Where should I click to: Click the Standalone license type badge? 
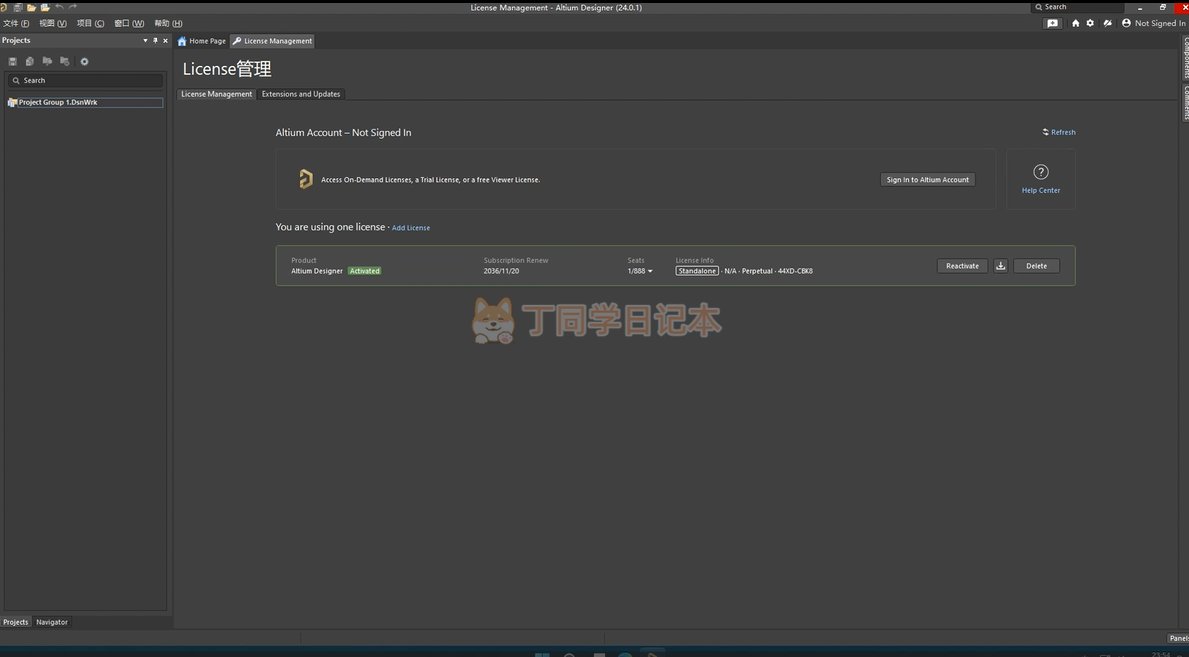click(x=697, y=271)
